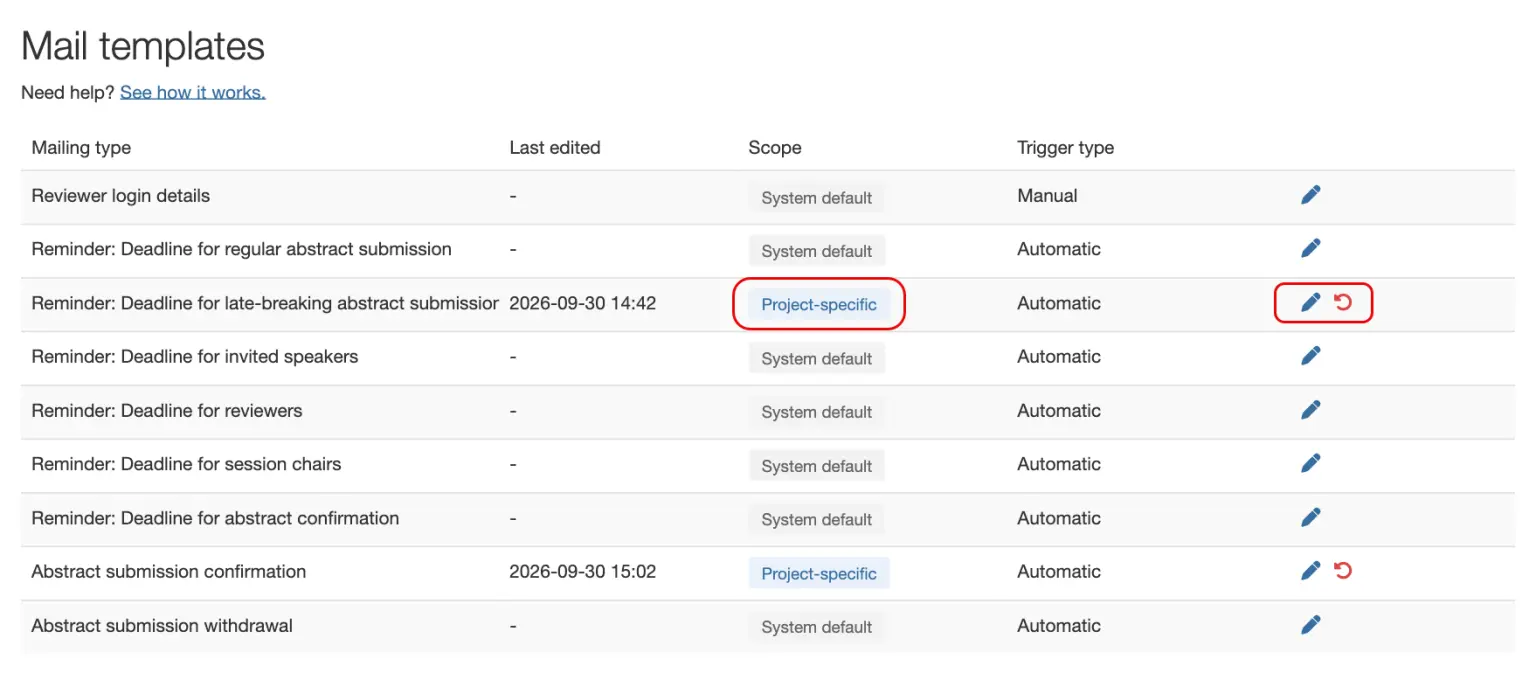Image resolution: width=1536 pixels, height=673 pixels.
Task: Reset Abstract submission confirmation to default
Action: [x=1343, y=571]
